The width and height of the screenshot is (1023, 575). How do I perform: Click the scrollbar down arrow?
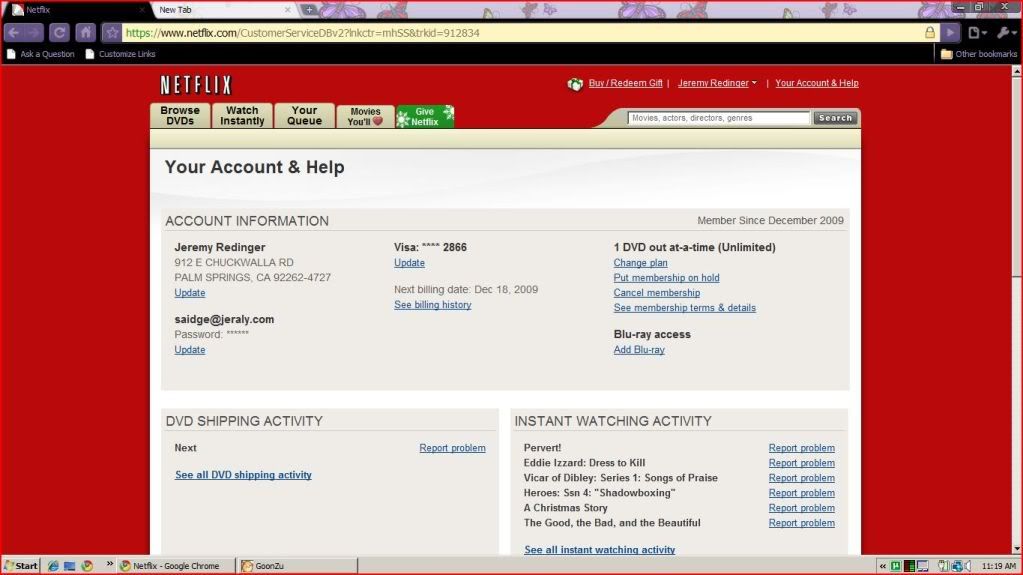(1016, 549)
